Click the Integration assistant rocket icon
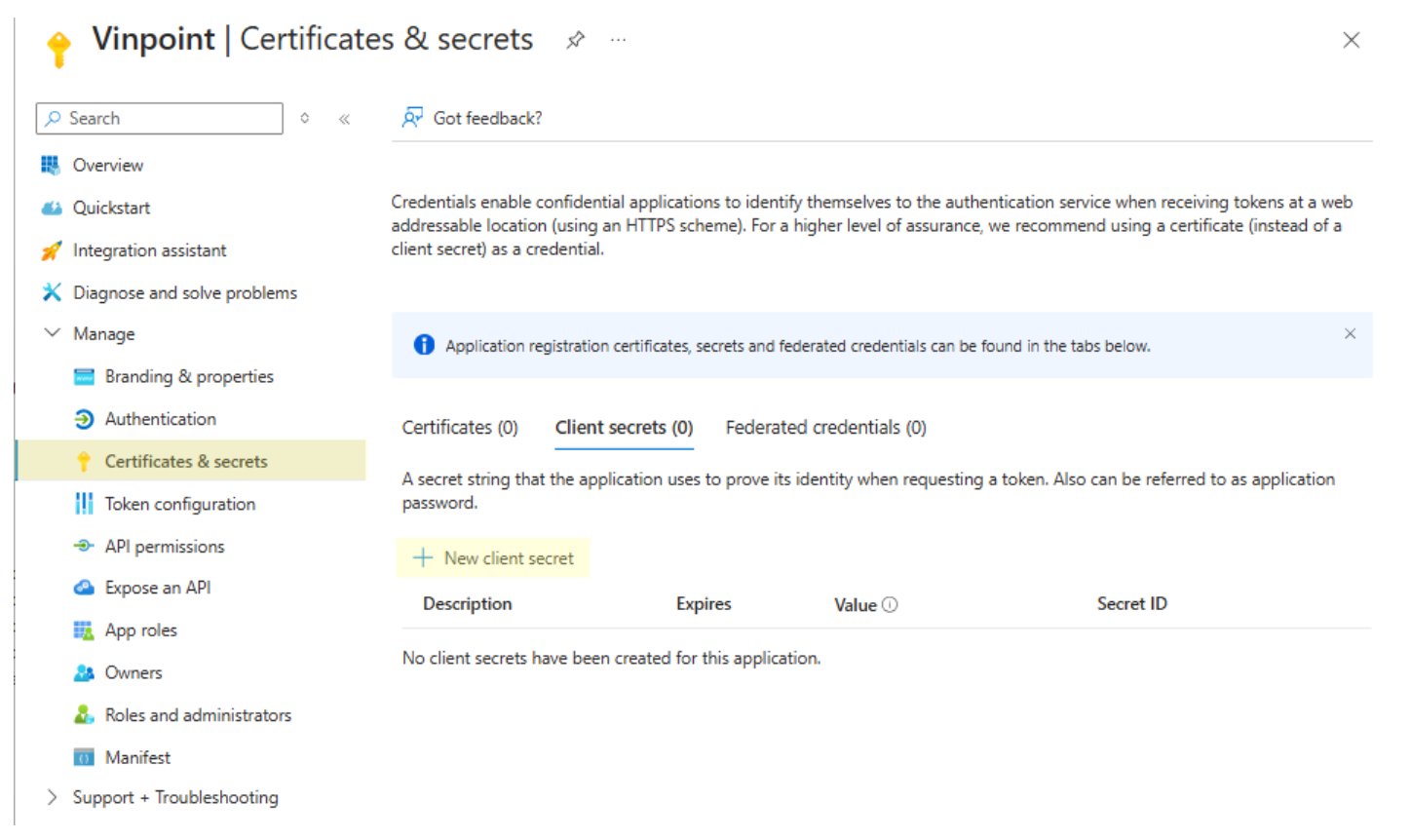Screen dimensions: 1411x840 click(51, 250)
